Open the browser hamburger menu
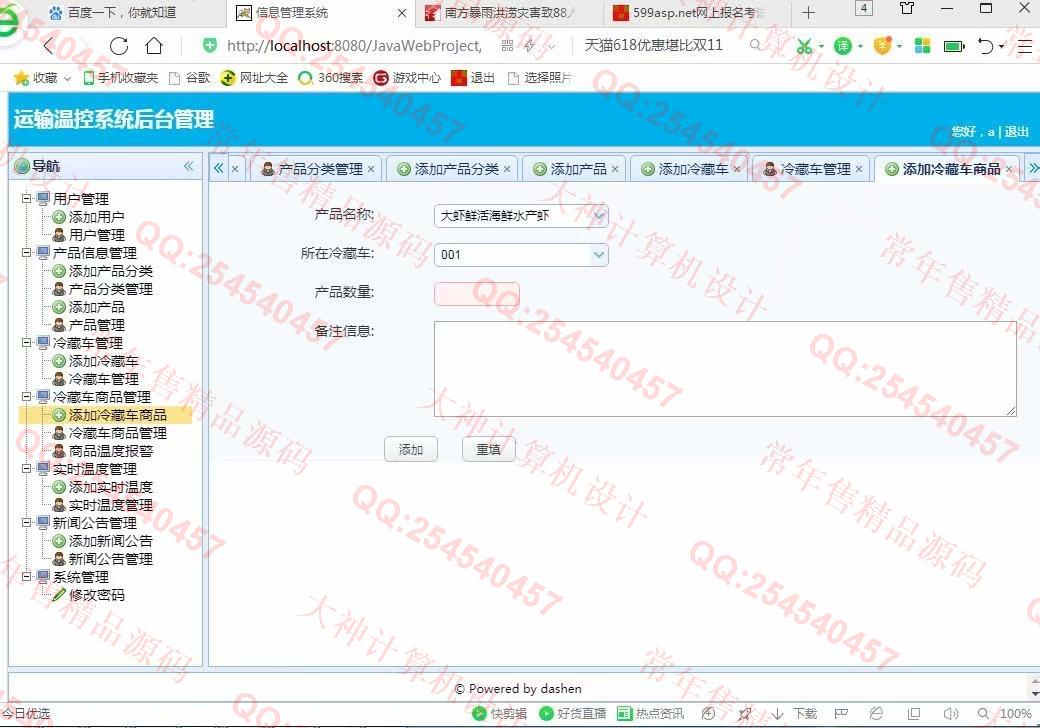This screenshot has width=1040, height=728. pyautogui.click(x=1025, y=46)
